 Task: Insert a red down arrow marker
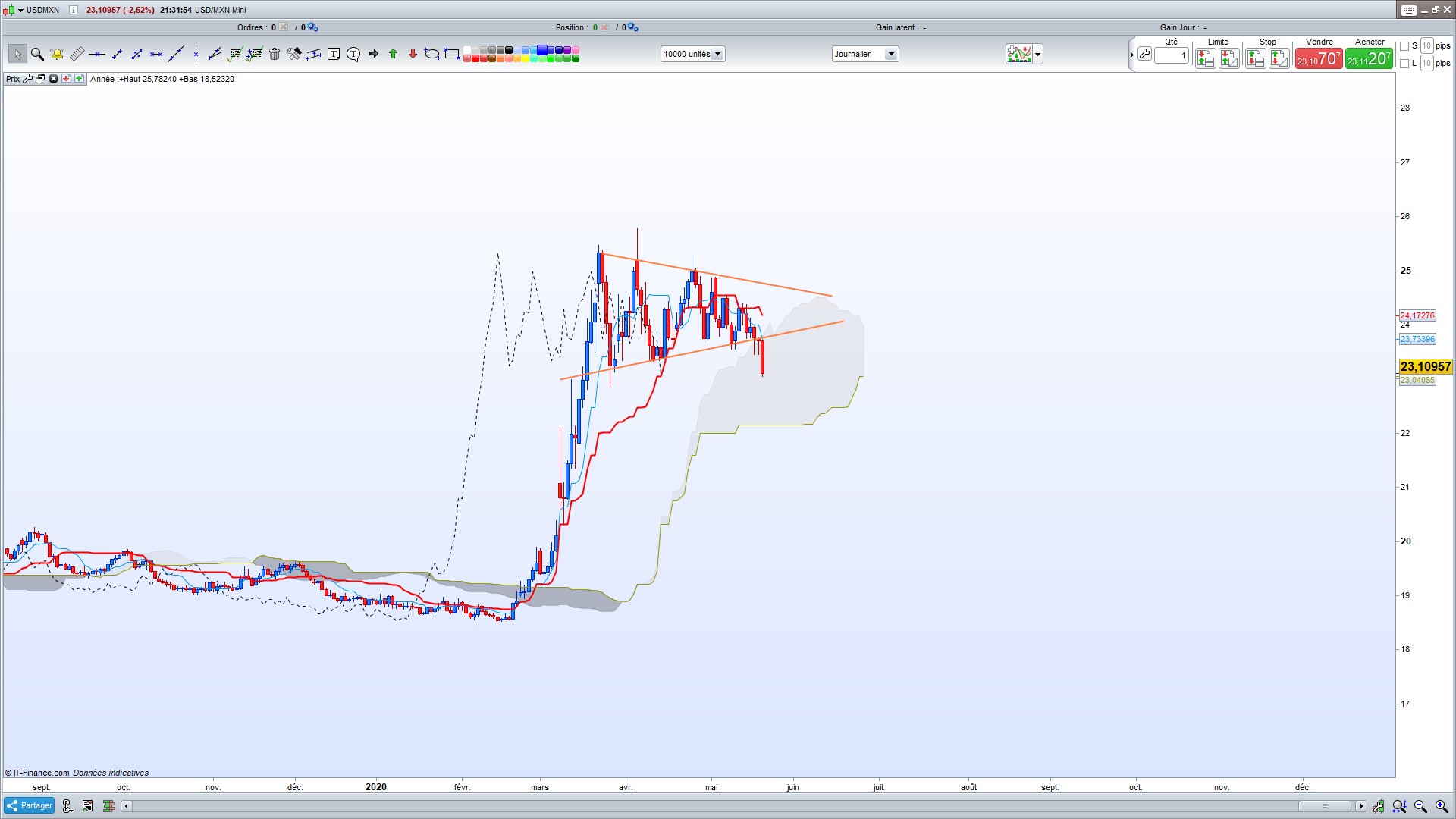[x=413, y=54]
